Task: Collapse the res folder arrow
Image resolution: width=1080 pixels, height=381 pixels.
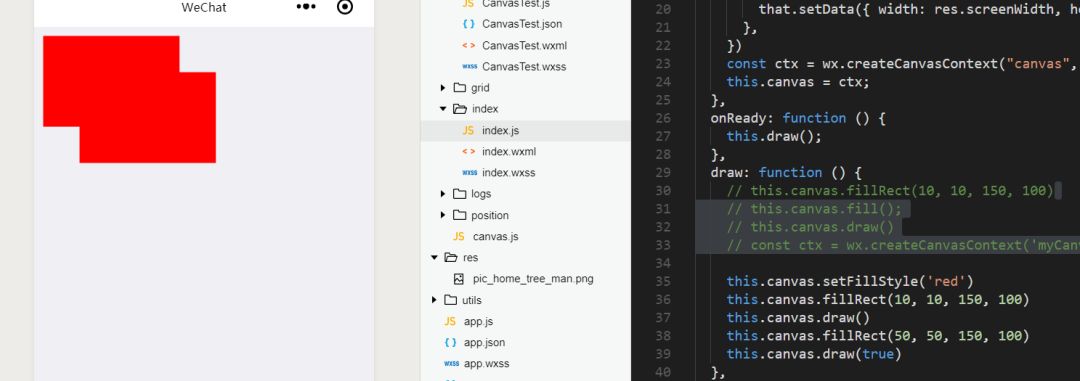Action: tap(434, 258)
